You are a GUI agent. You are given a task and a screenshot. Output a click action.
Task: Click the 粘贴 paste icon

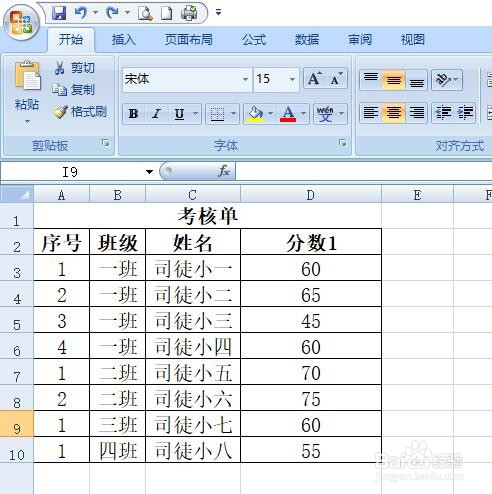click(27, 76)
